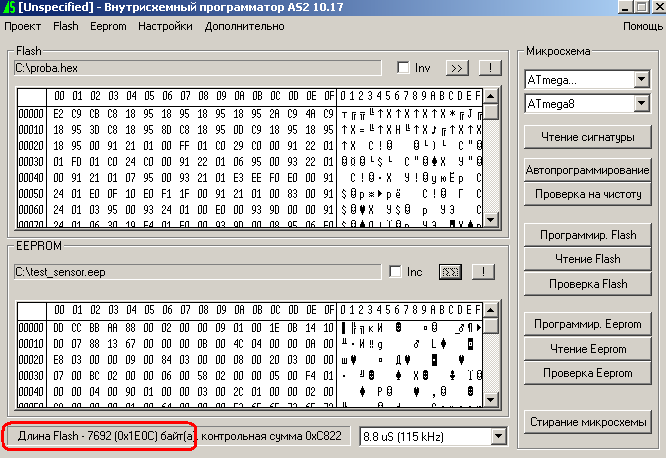Click the Стирание микросхемы button
The image size is (666, 458).
[x=587, y=421]
